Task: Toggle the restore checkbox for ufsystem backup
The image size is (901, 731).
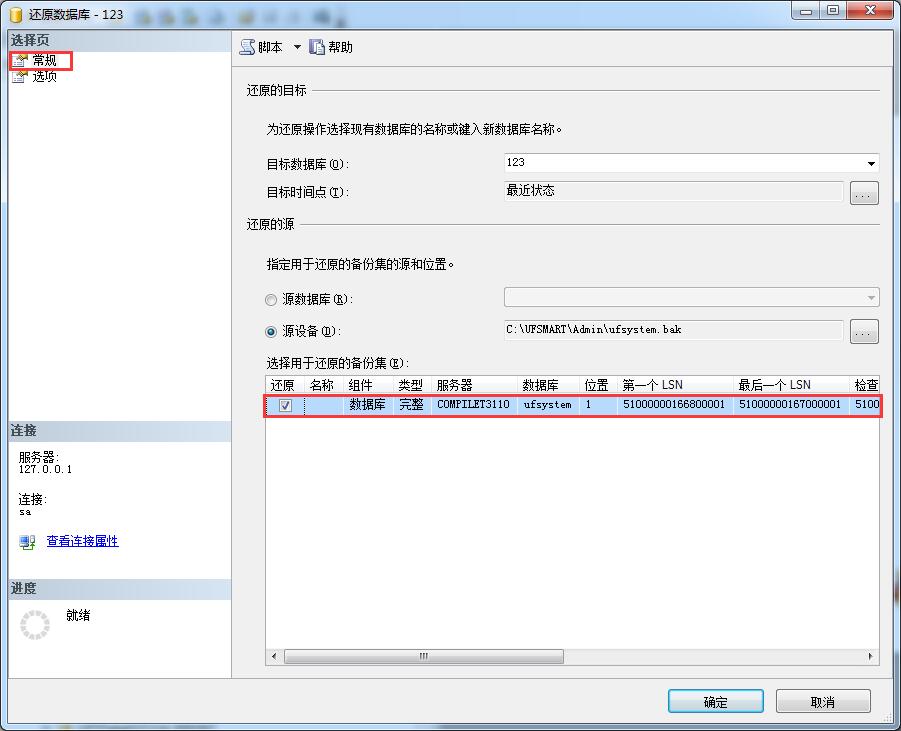Action: [x=285, y=405]
